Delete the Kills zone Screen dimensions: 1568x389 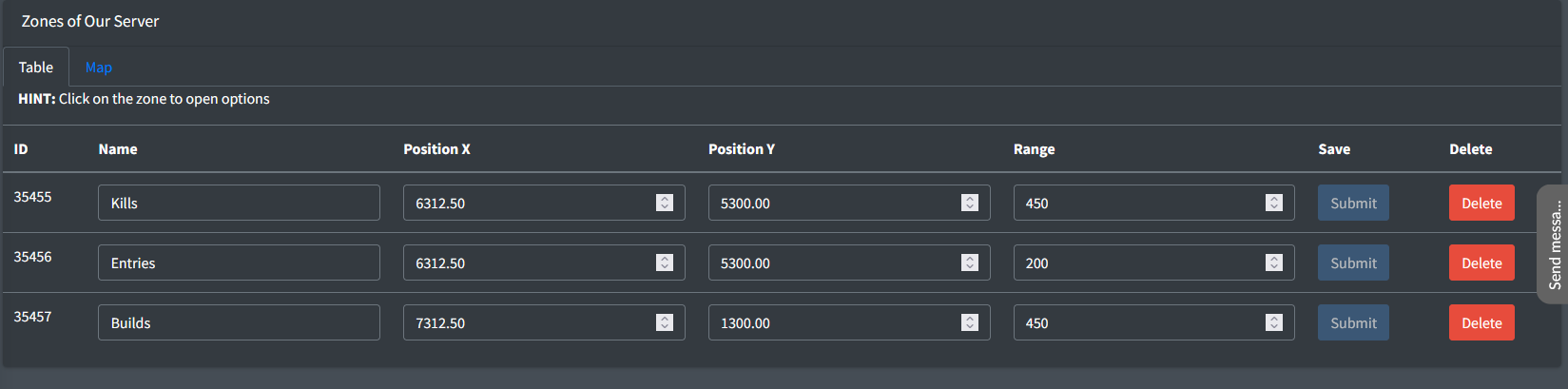(1481, 203)
